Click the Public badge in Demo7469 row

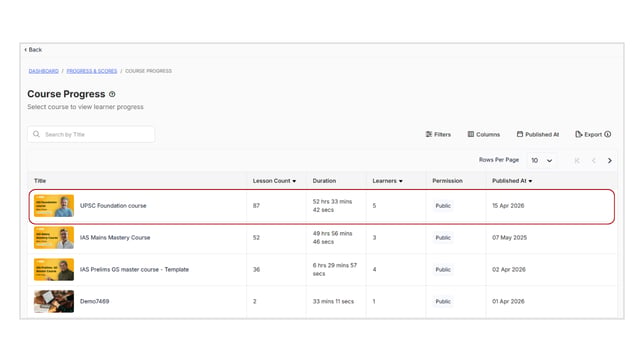pyautogui.click(x=443, y=301)
